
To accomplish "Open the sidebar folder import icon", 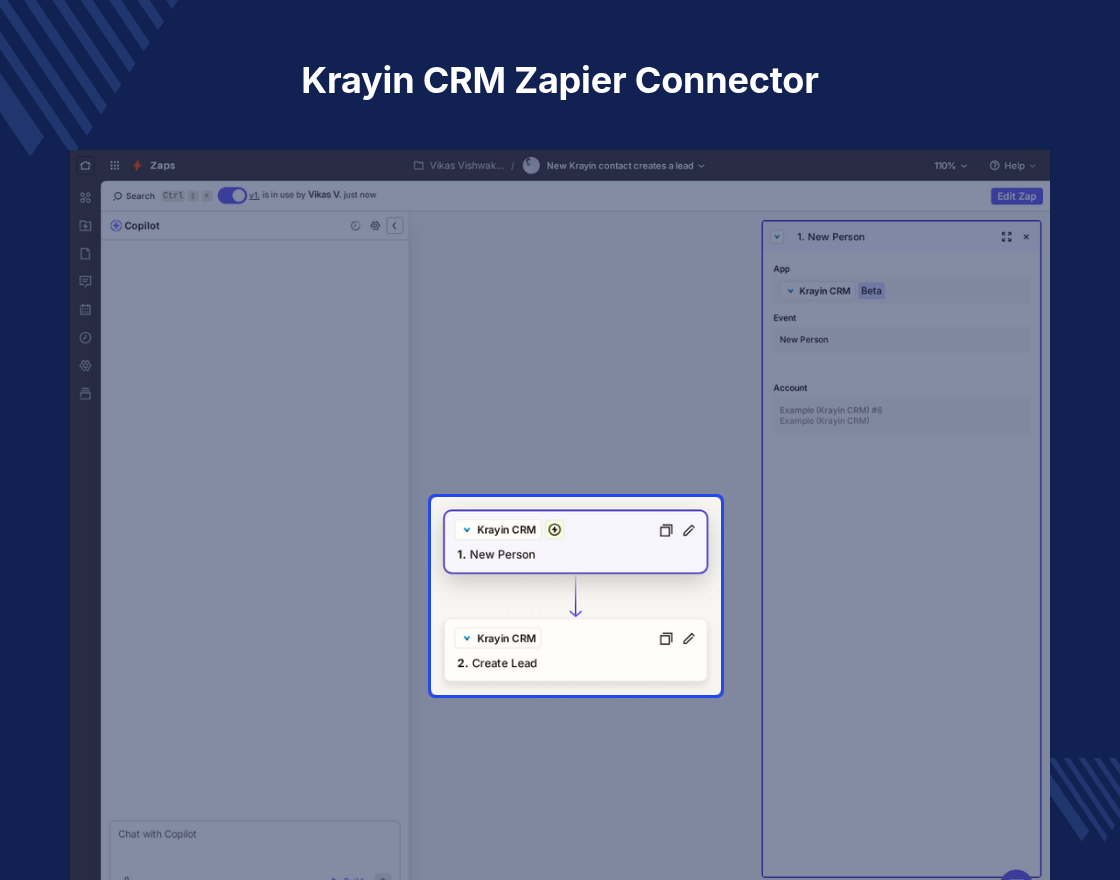I will [85, 226].
